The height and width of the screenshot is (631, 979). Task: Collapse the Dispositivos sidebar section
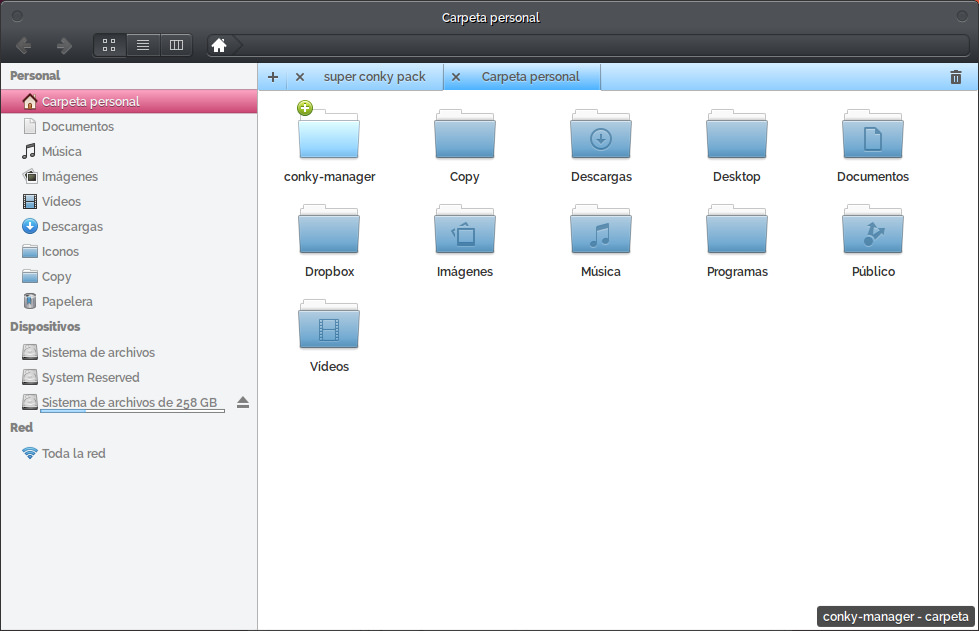click(45, 327)
